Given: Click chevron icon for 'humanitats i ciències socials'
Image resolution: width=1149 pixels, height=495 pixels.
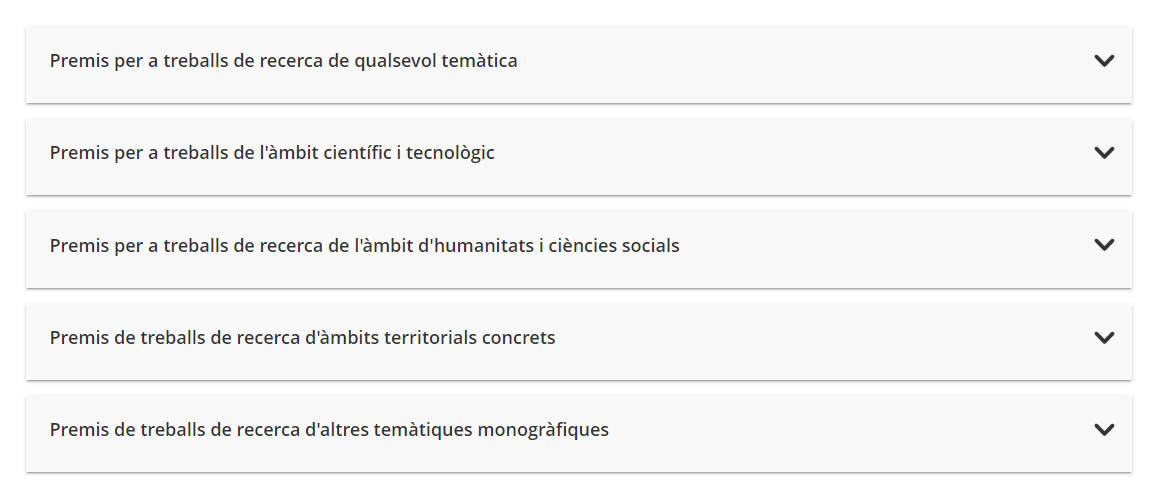Looking at the screenshot, I should (1104, 245).
